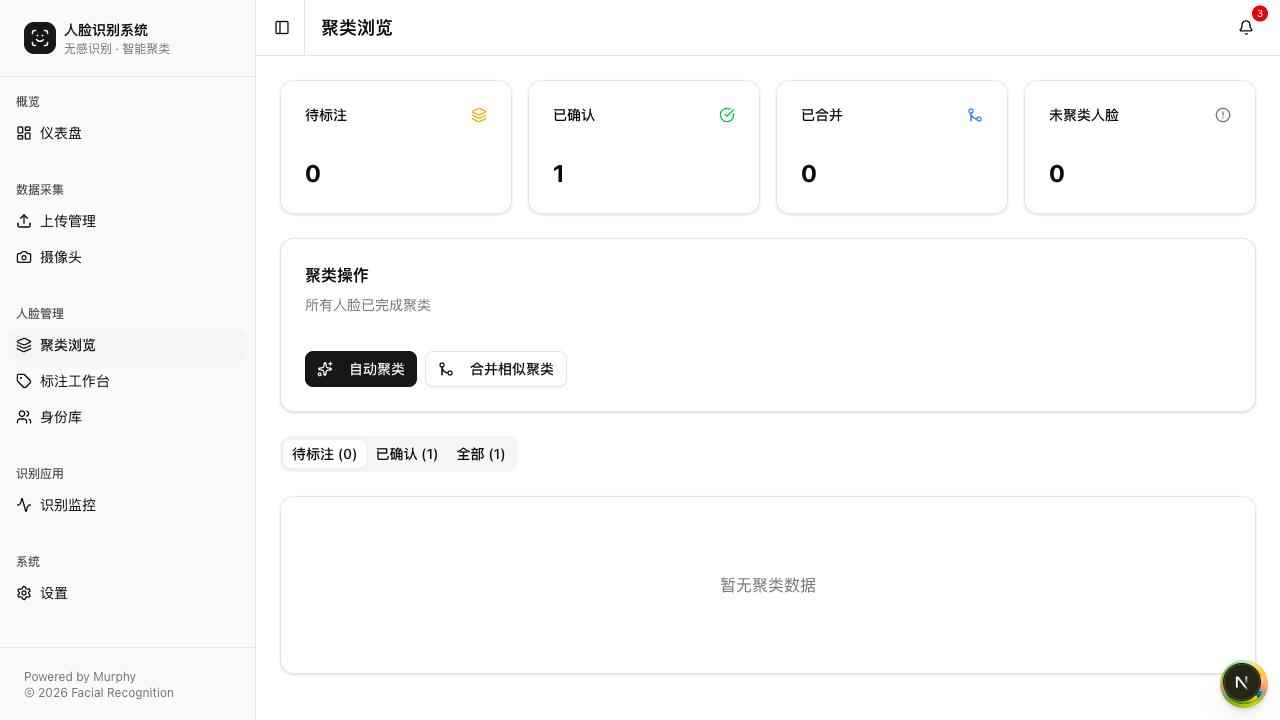Toggle the sidebar collapse button
The height and width of the screenshot is (720, 1280).
click(282, 28)
